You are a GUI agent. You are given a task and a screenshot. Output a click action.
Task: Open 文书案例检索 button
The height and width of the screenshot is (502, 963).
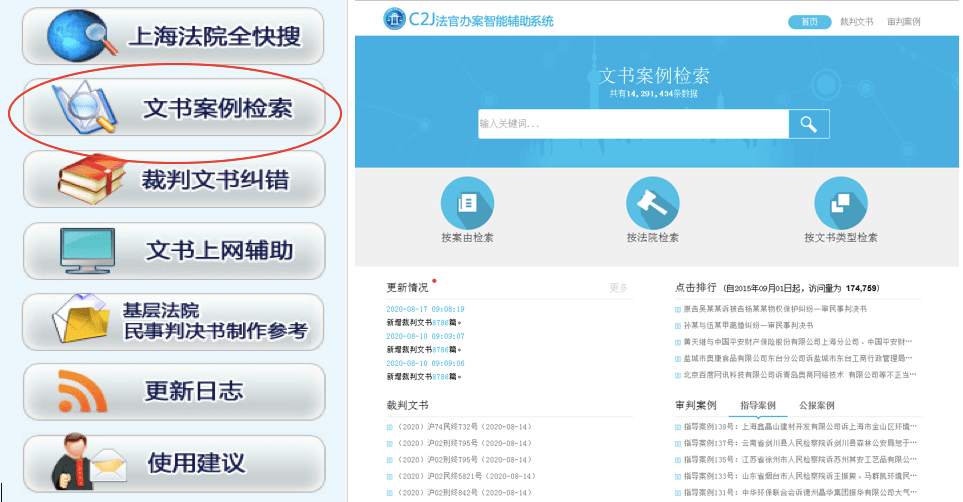pos(174,108)
